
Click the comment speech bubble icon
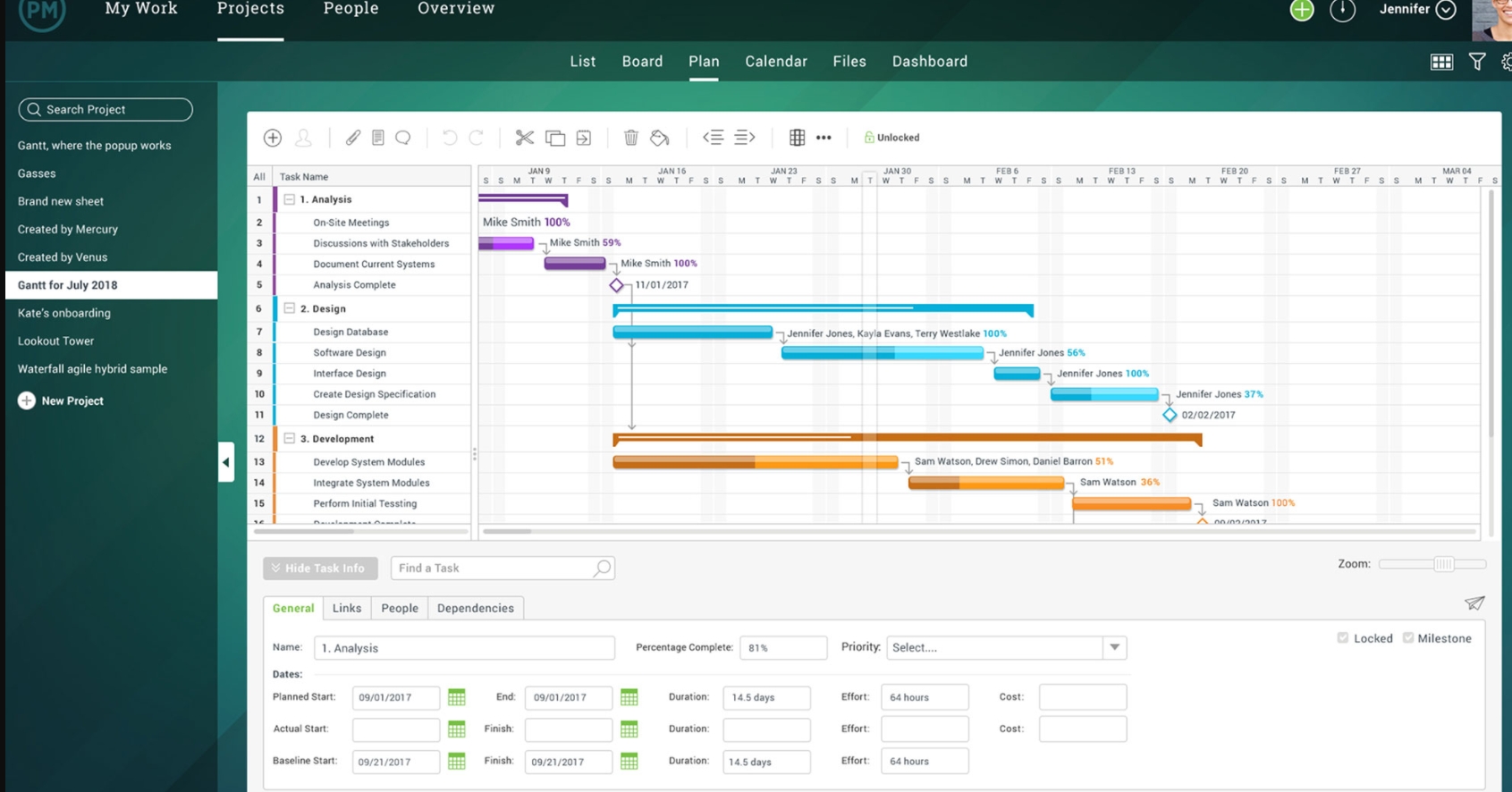(x=403, y=138)
